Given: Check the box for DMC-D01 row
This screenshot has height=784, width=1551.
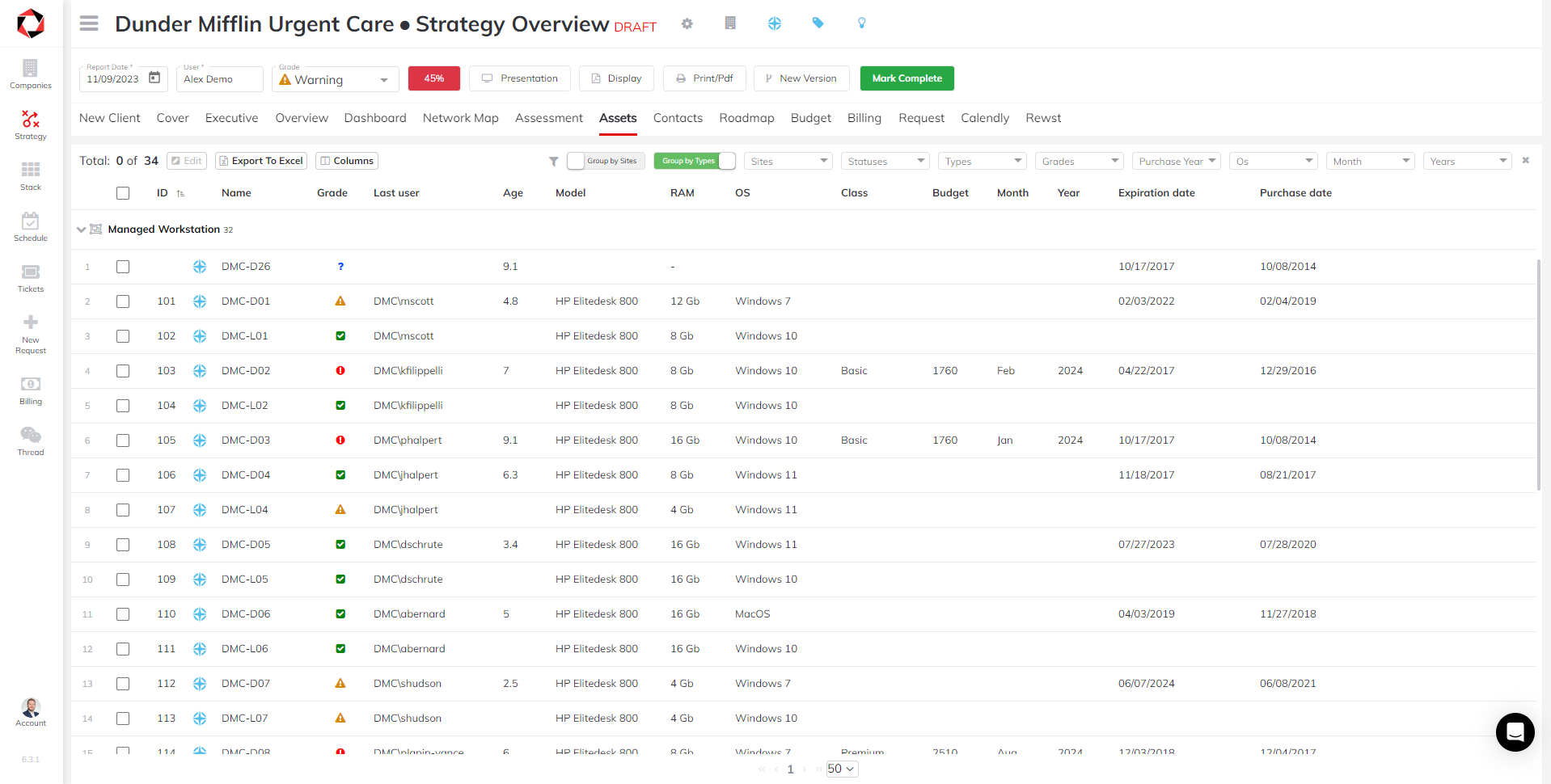Looking at the screenshot, I should (123, 301).
